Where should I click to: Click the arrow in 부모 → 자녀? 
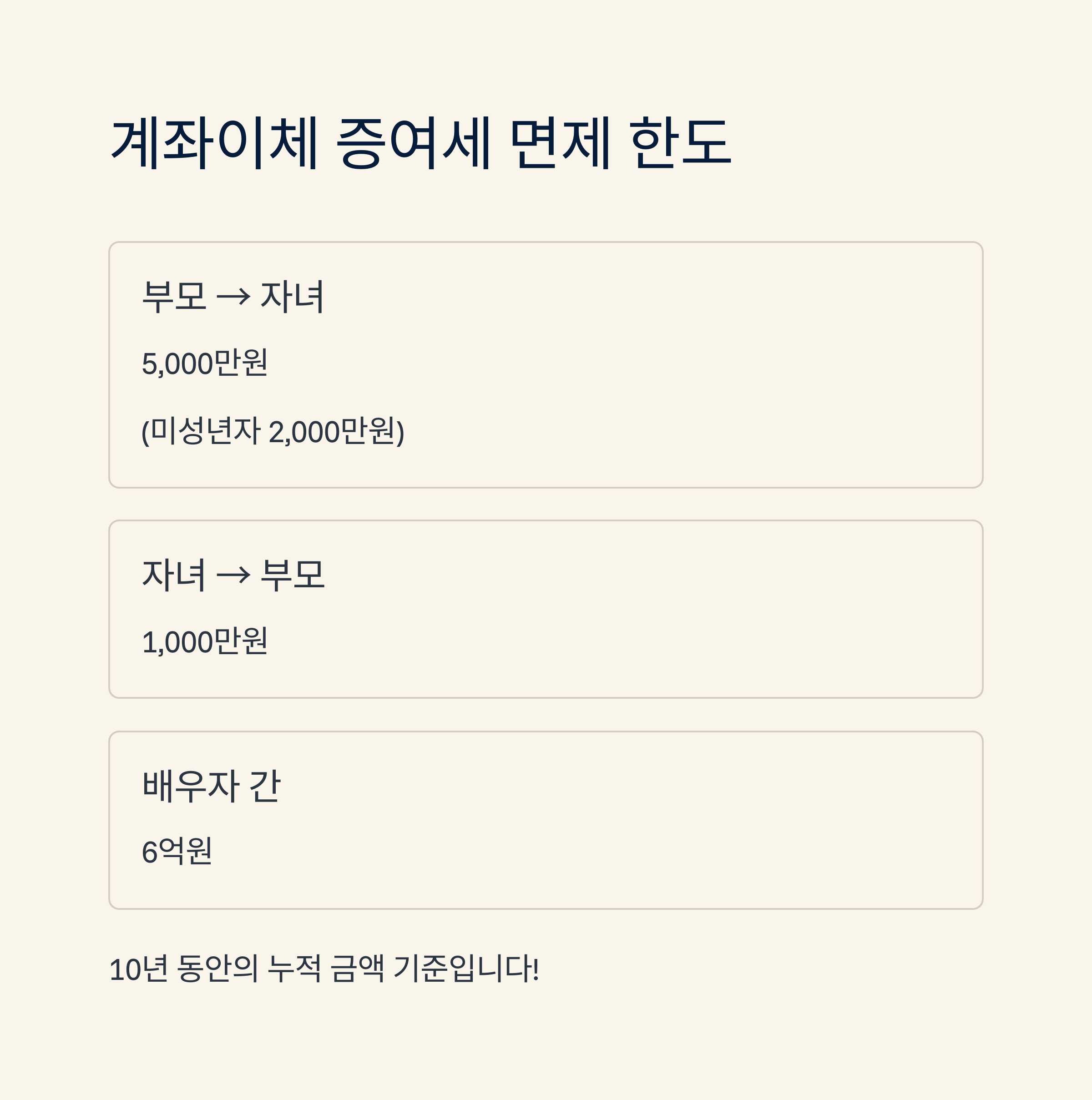click(x=233, y=297)
